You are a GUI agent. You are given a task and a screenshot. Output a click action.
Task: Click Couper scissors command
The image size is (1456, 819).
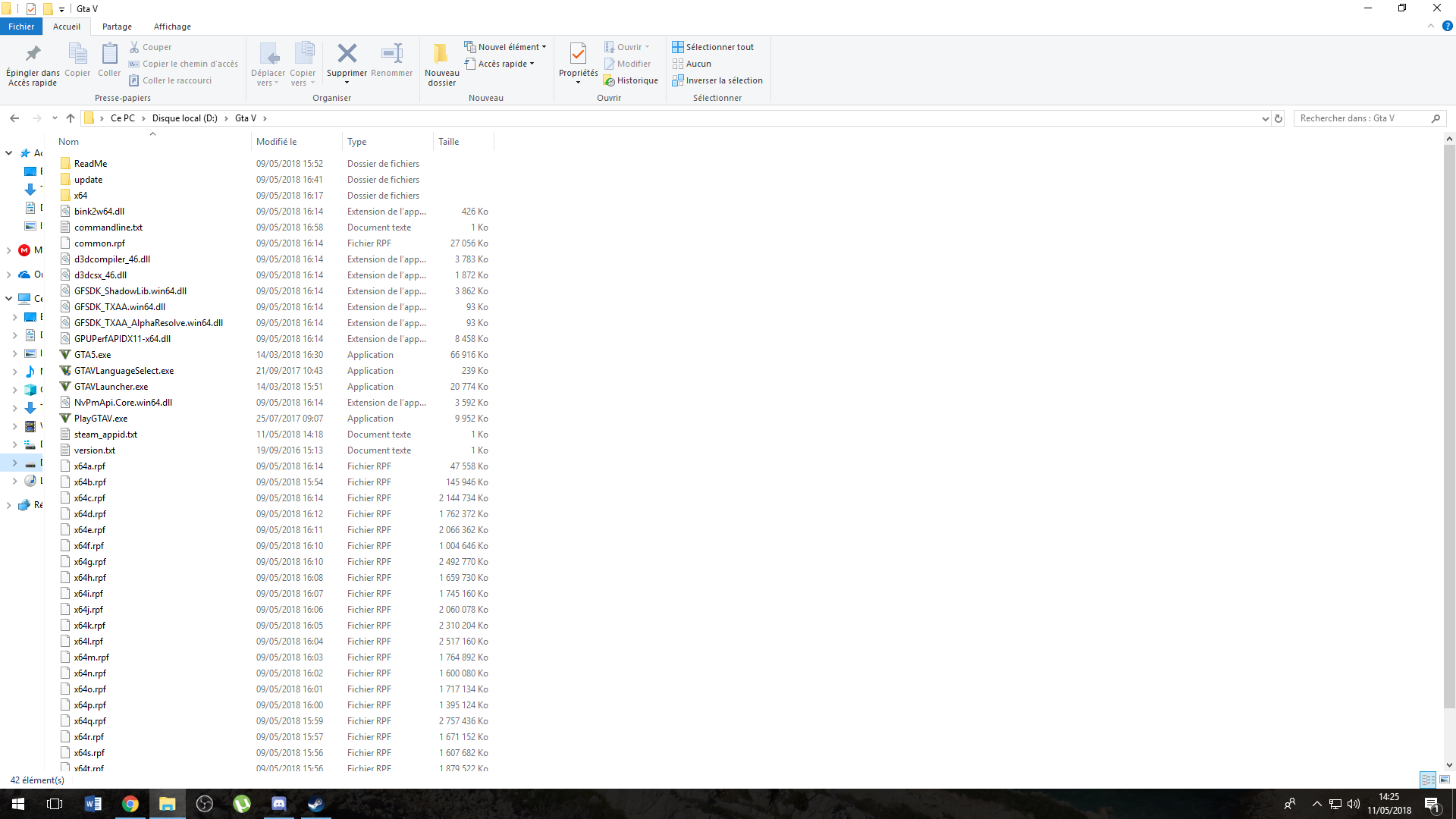tap(150, 47)
